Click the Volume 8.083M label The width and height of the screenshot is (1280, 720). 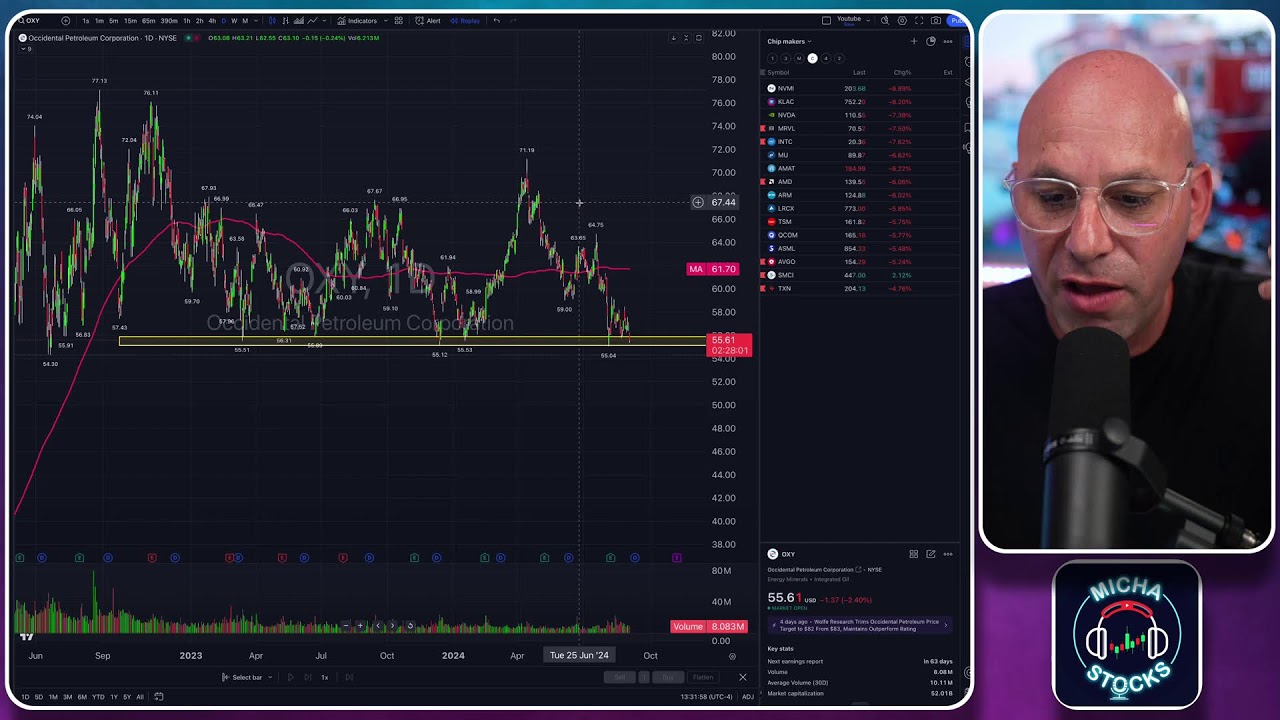point(709,627)
